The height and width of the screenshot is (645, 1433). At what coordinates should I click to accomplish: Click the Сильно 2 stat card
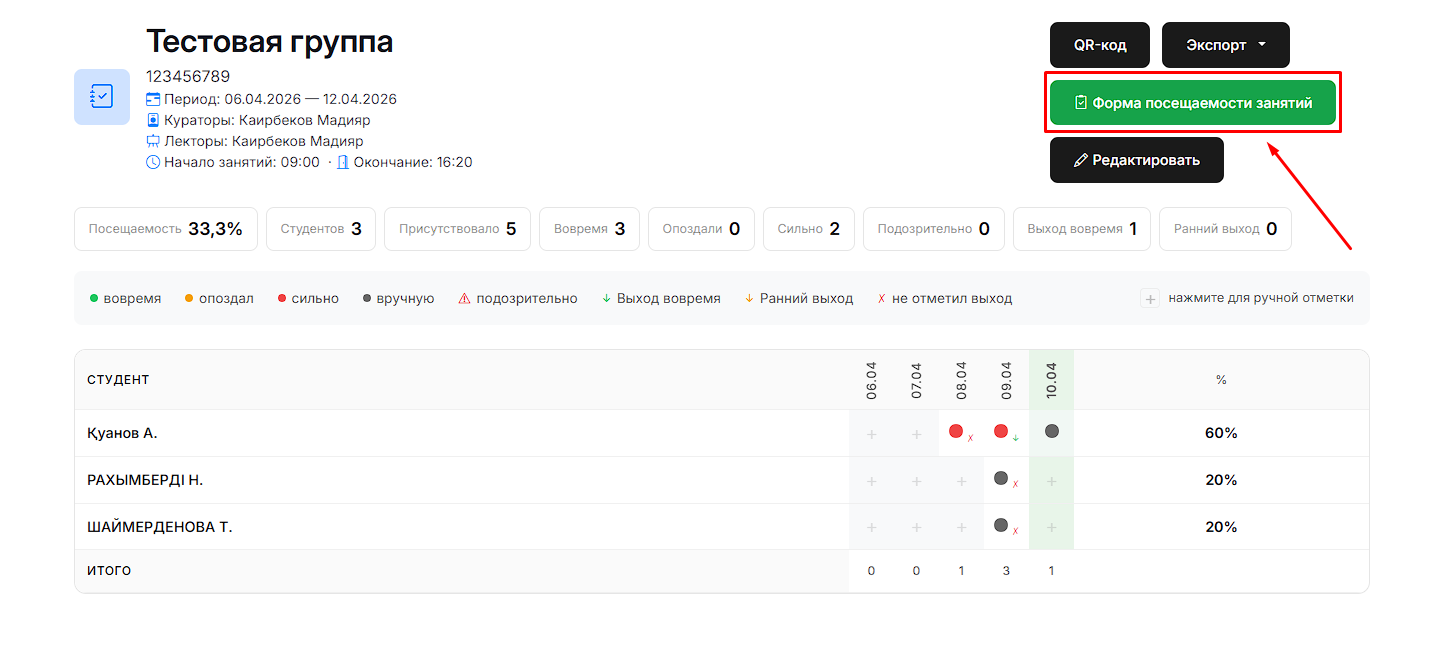point(808,229)
